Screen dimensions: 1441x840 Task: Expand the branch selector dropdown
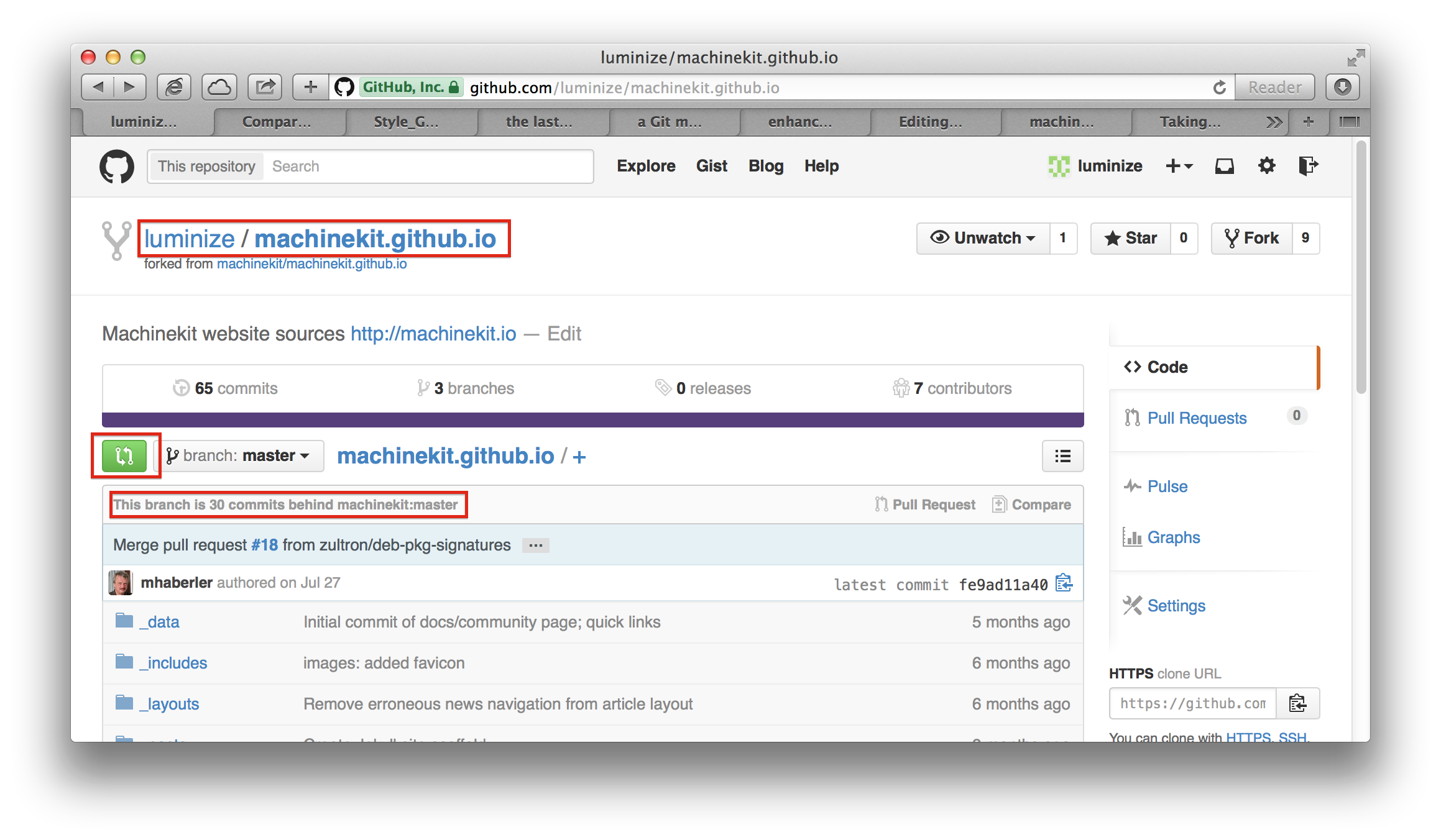tap(240, 455)
